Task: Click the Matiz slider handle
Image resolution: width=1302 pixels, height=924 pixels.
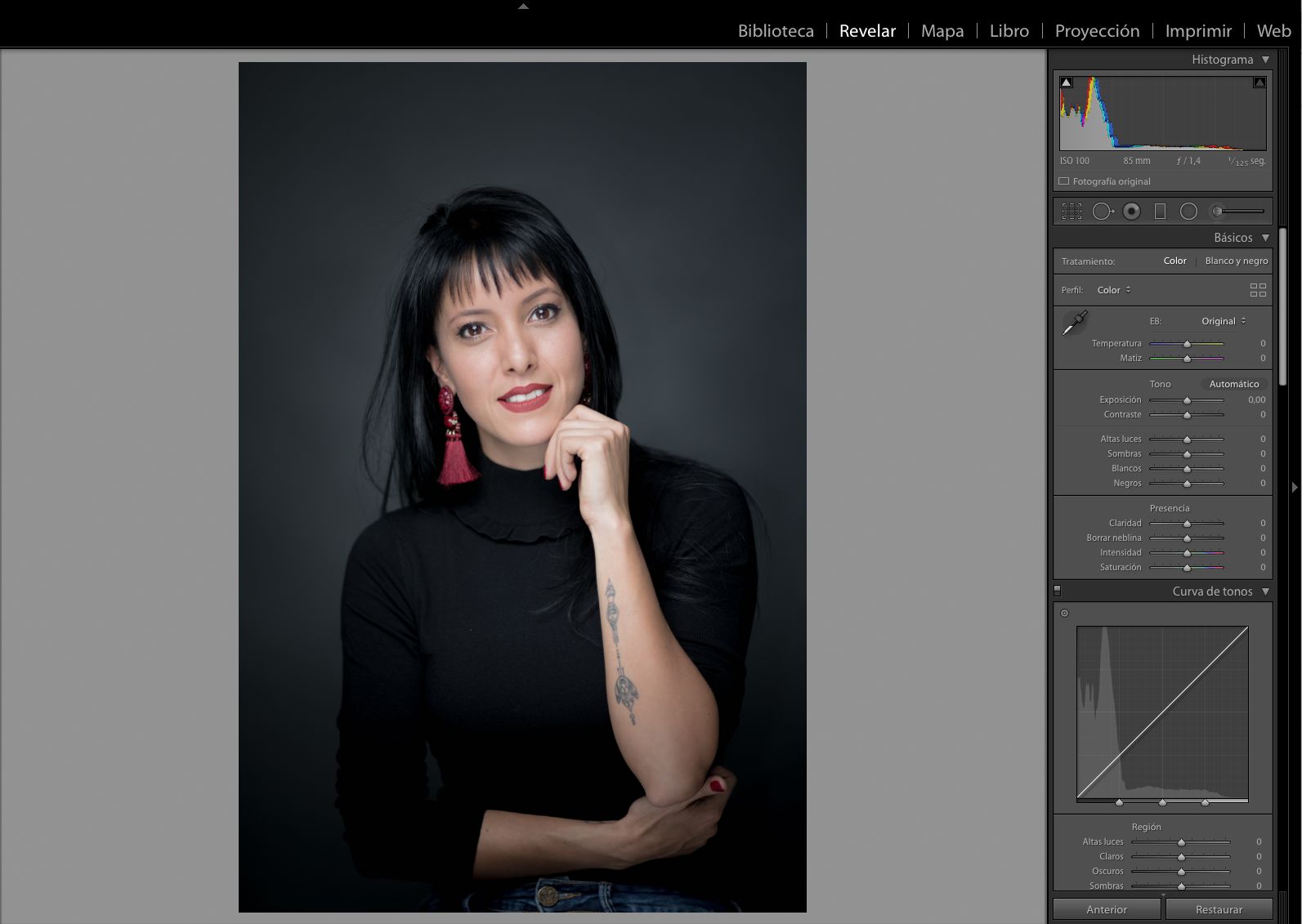Action: [1187, 359]
